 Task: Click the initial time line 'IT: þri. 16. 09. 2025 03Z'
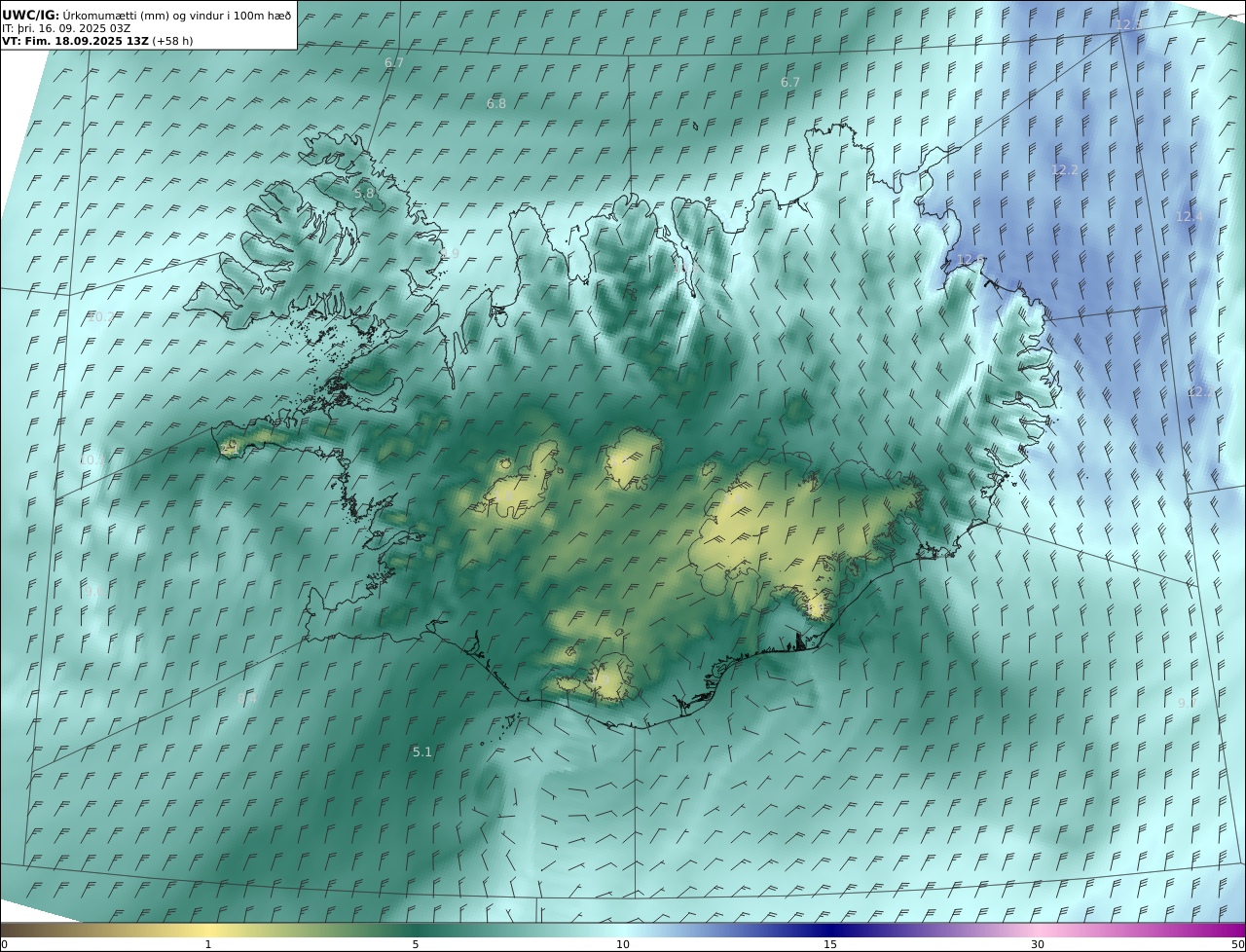[66, 29]
